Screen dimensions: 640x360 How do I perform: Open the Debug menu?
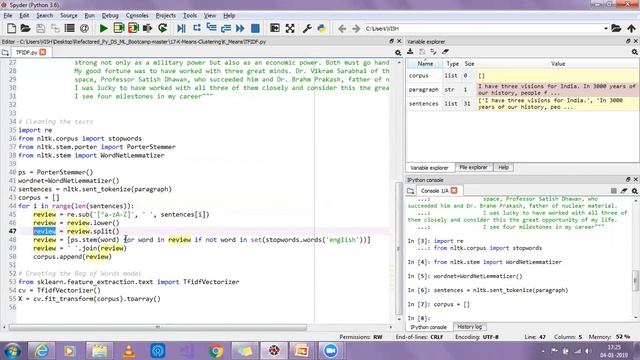tap(110, 16)
